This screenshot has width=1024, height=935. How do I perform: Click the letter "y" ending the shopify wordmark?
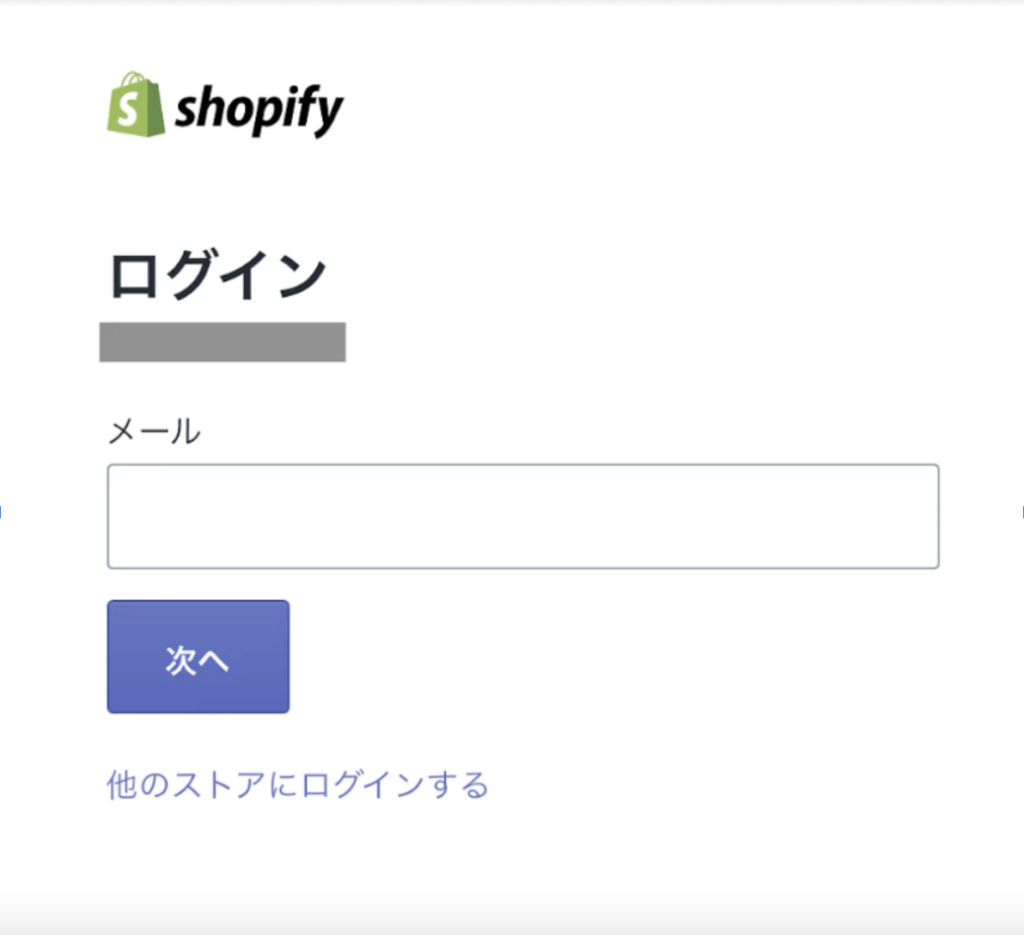(x=330, y=113)
